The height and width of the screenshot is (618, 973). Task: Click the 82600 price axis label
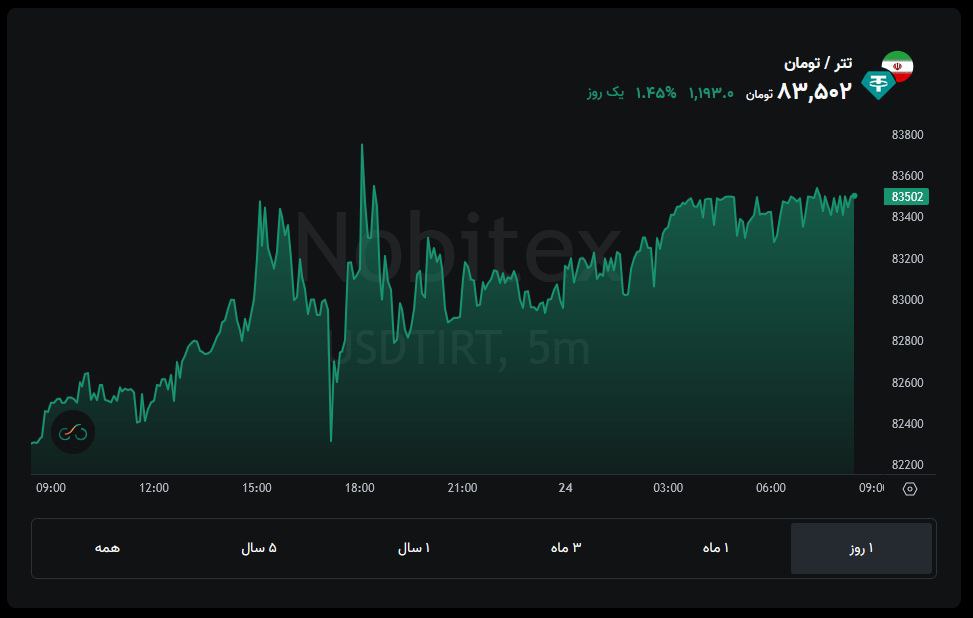pyautogui.click(x=907, y=382)
